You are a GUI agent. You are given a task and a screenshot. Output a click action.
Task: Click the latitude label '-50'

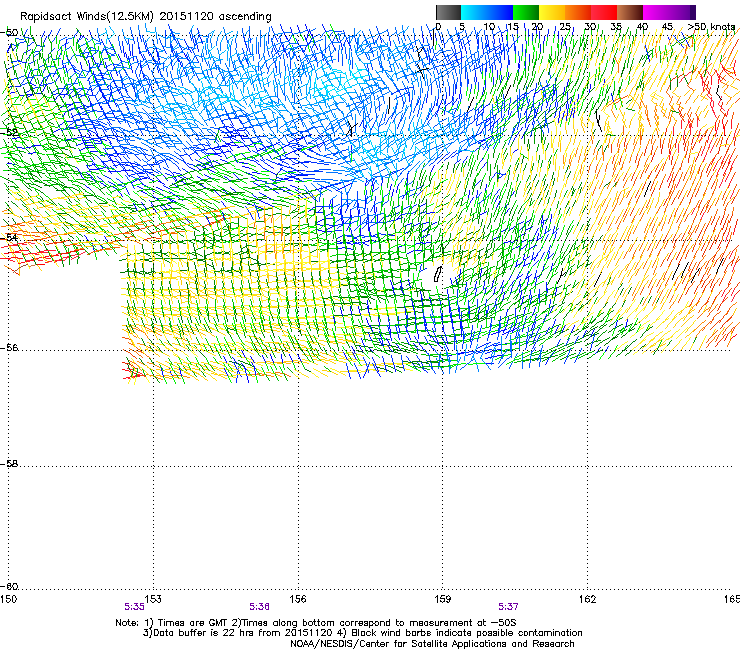click(x=10, y=33)
